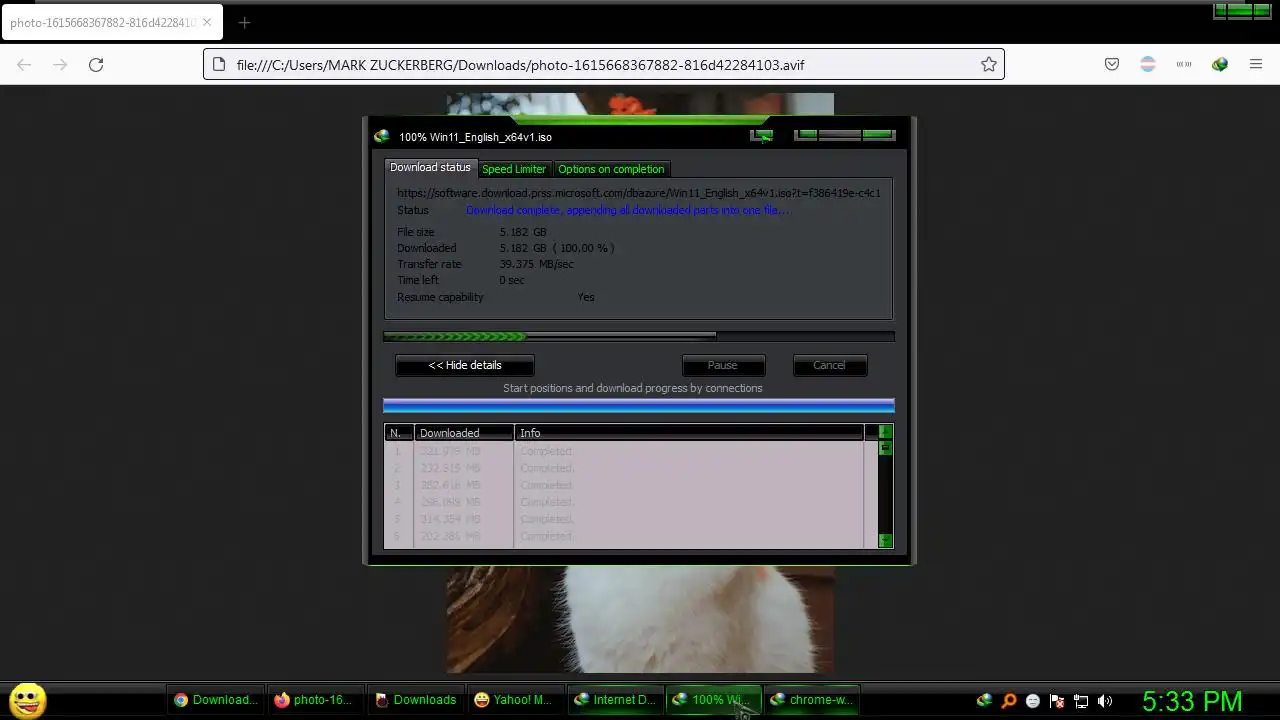This screenshot has height=720, width=1280.
Task: Switch to the Speed Limiter tab
Action: [514, 169]
